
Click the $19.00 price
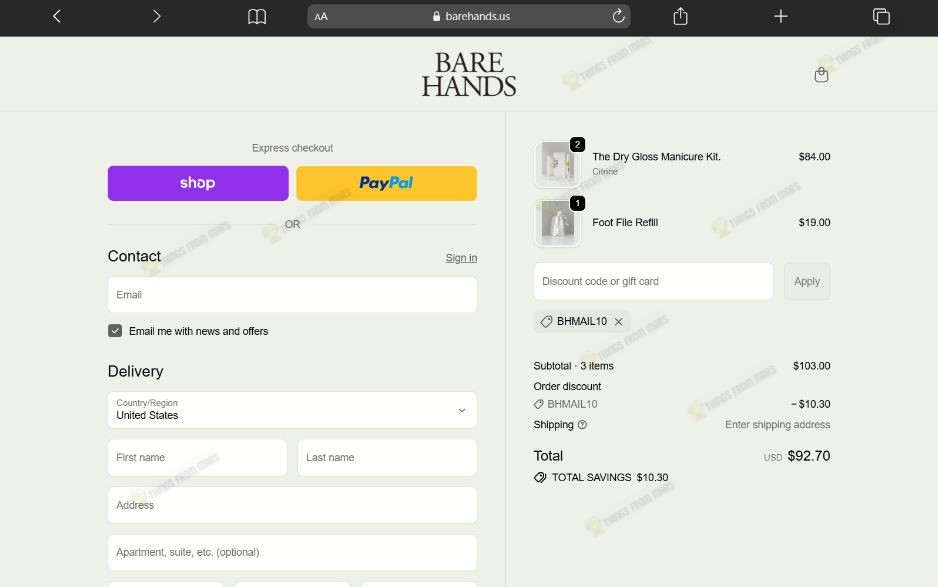pyautogui.click(x=814, y=223)
